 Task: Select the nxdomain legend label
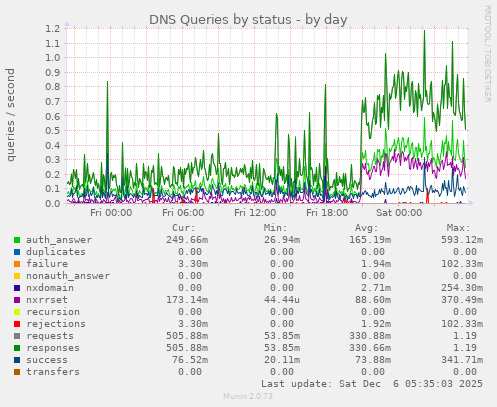(x=50, y=288)
